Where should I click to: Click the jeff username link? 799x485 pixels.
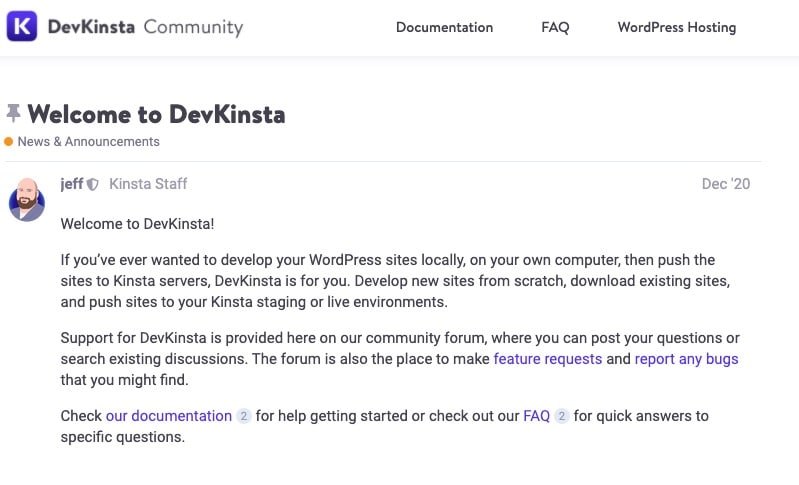(71, 184)
